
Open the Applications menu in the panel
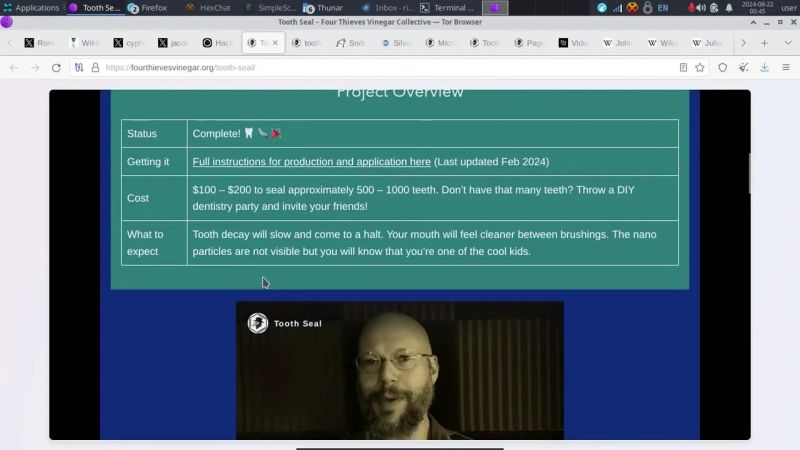(32, 8)
